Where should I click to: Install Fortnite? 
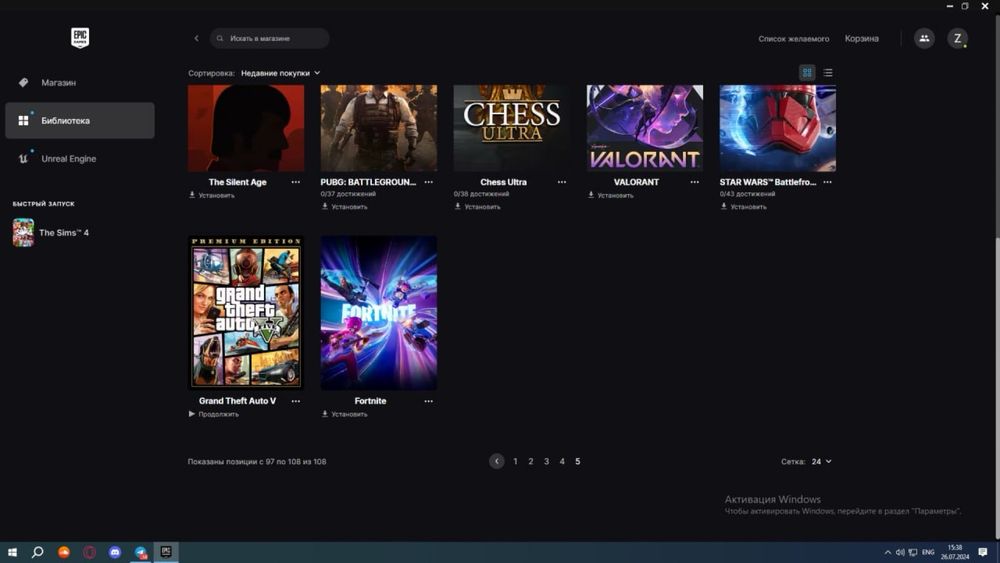pyautogui.click(x=344, y=414)
